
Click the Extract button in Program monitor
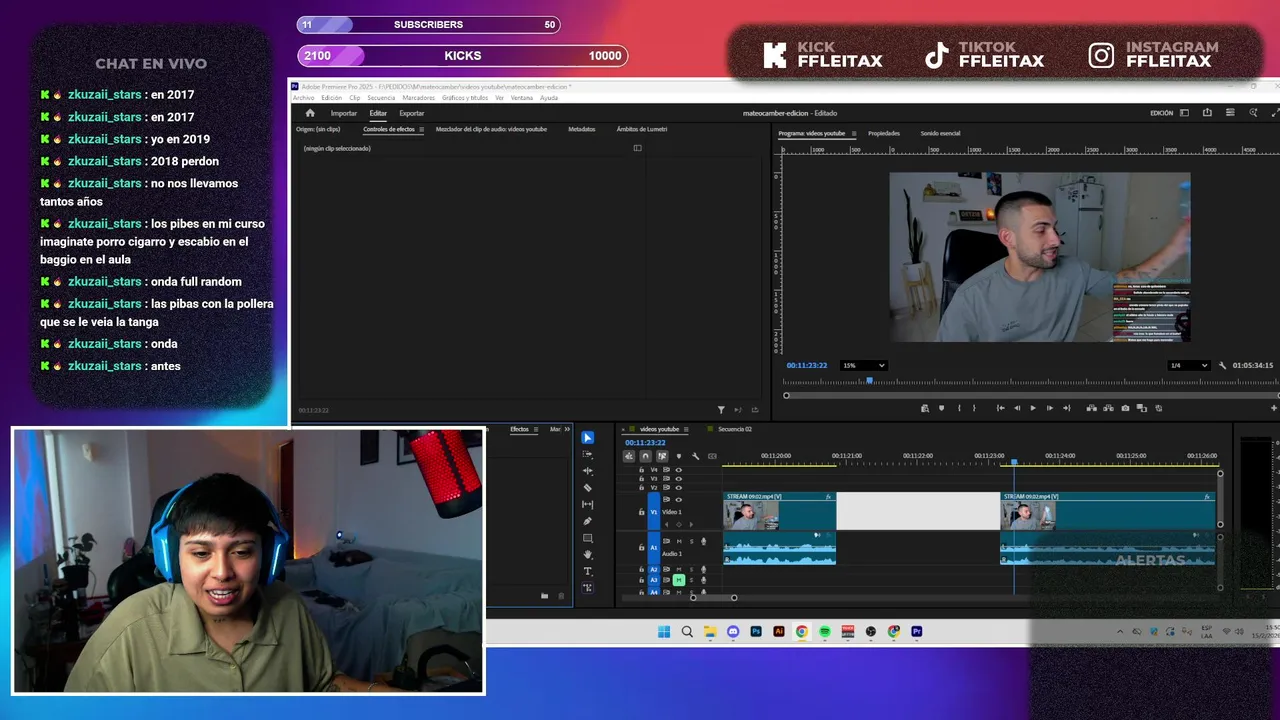tap(1108, 408)
